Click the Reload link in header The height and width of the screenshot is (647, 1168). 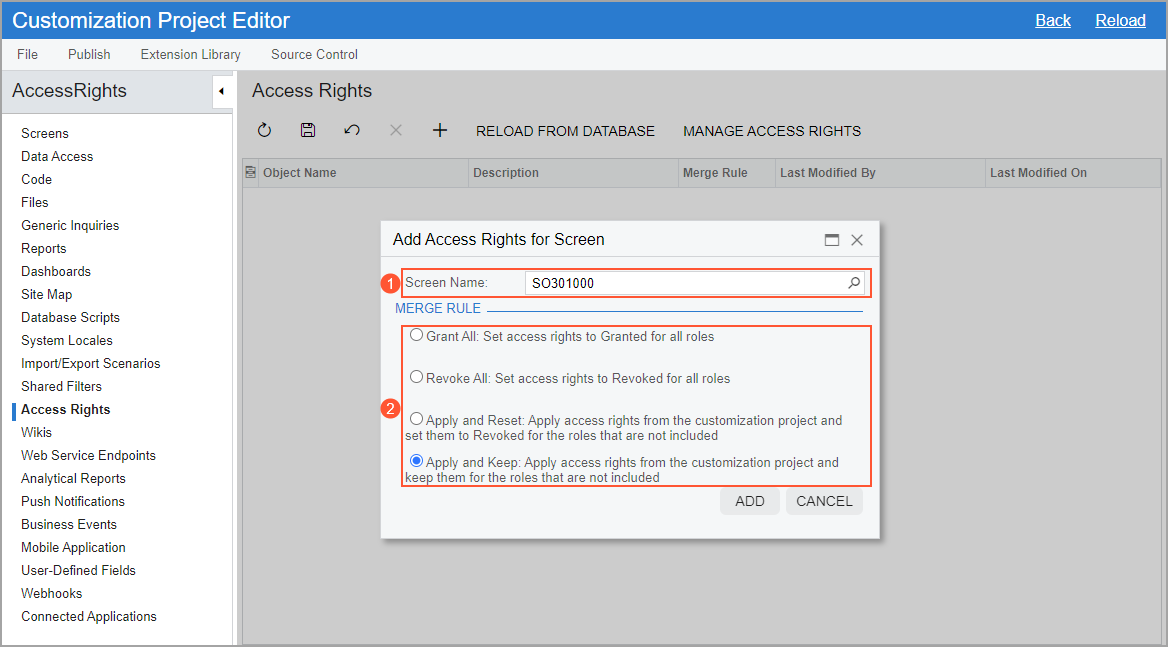pos(1120,20)
